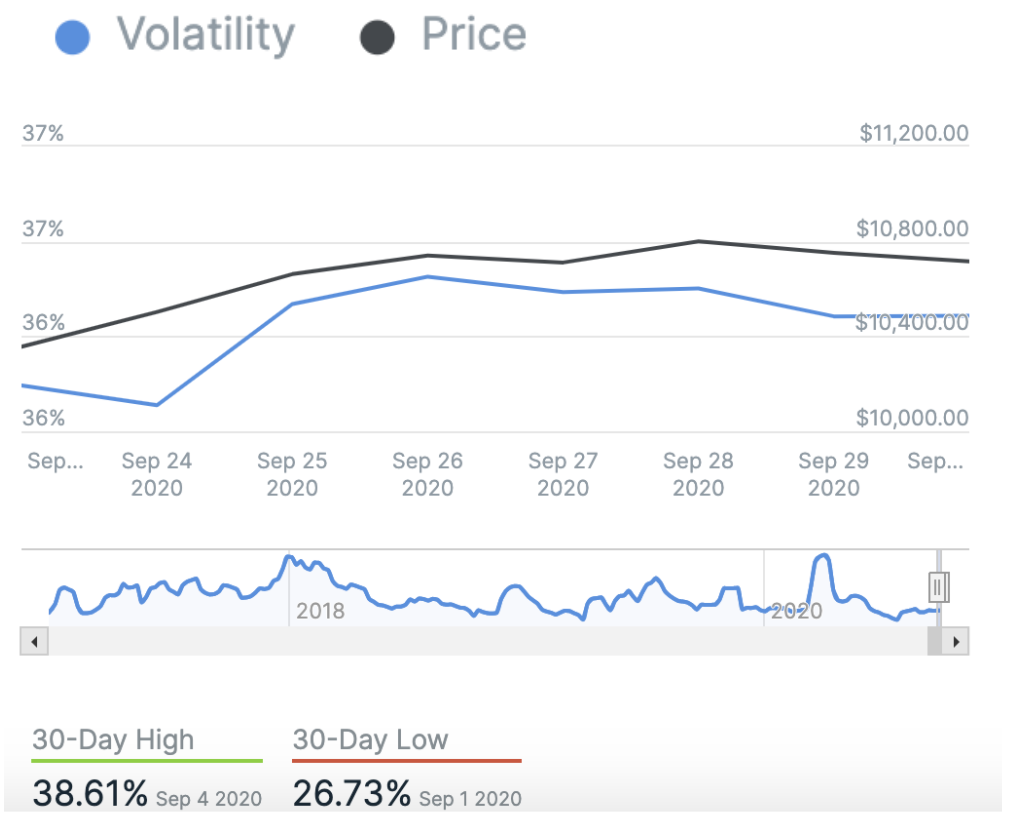
Task: Click the Sep 26 2020 axis label
Action: [x=427, y=474]
